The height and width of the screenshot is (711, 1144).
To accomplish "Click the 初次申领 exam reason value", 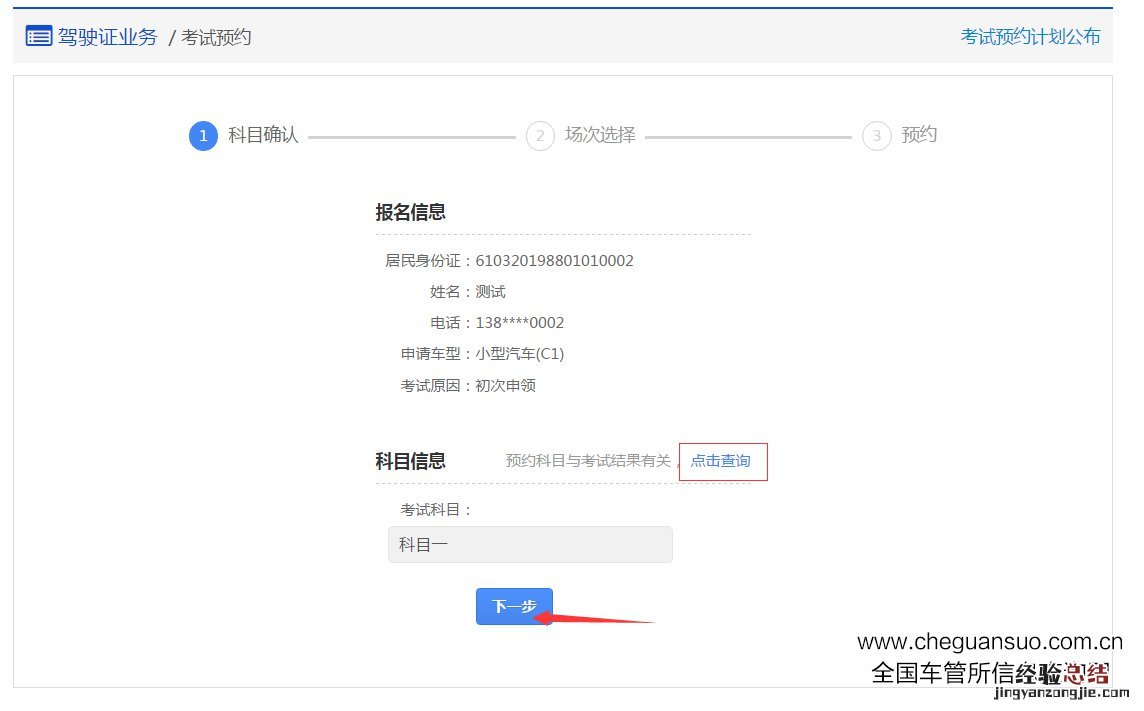I will pyautogui.click(x=506, y=385).
